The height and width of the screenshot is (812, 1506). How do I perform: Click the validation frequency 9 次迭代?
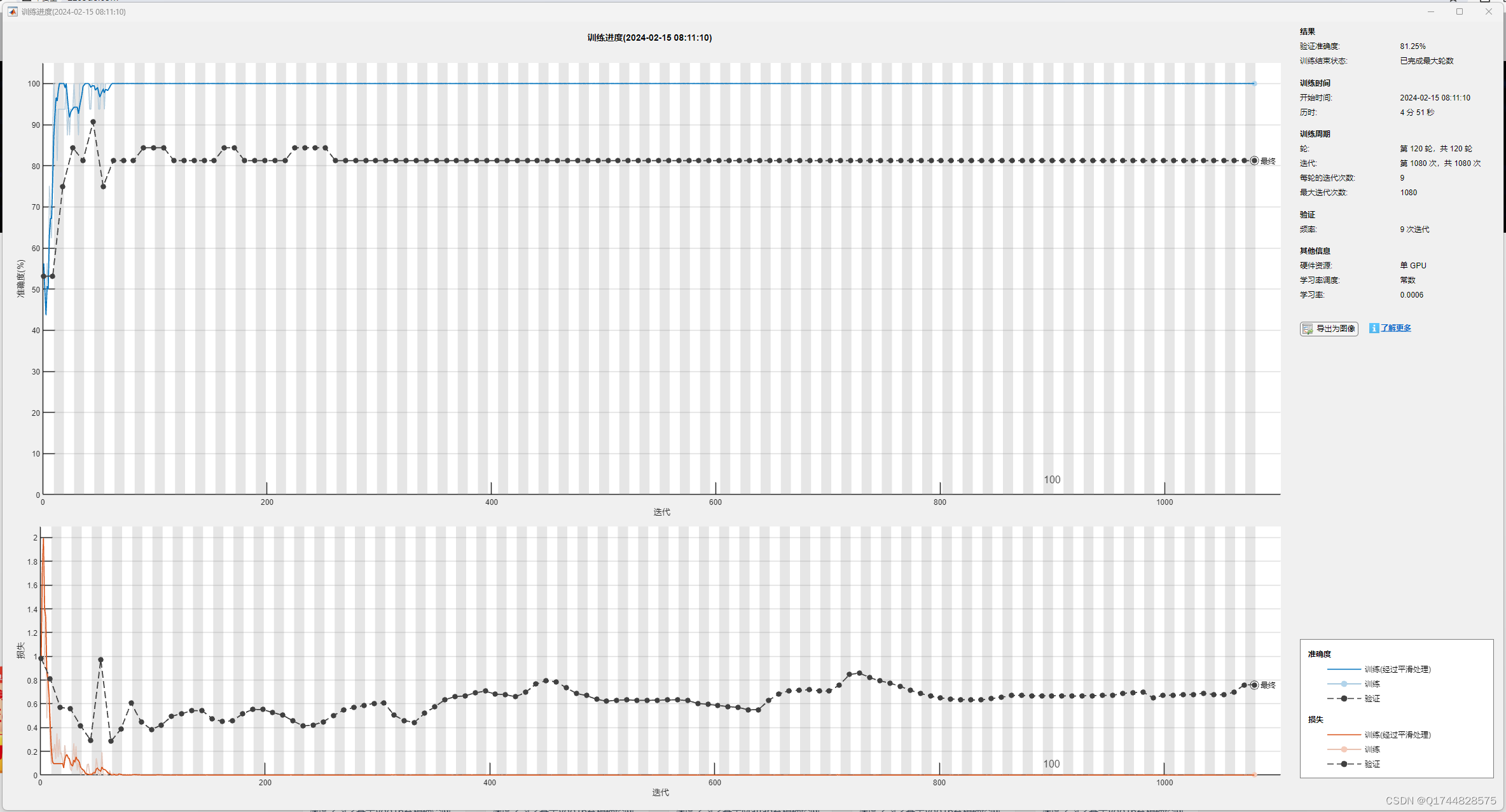(x=1414, y=230)
